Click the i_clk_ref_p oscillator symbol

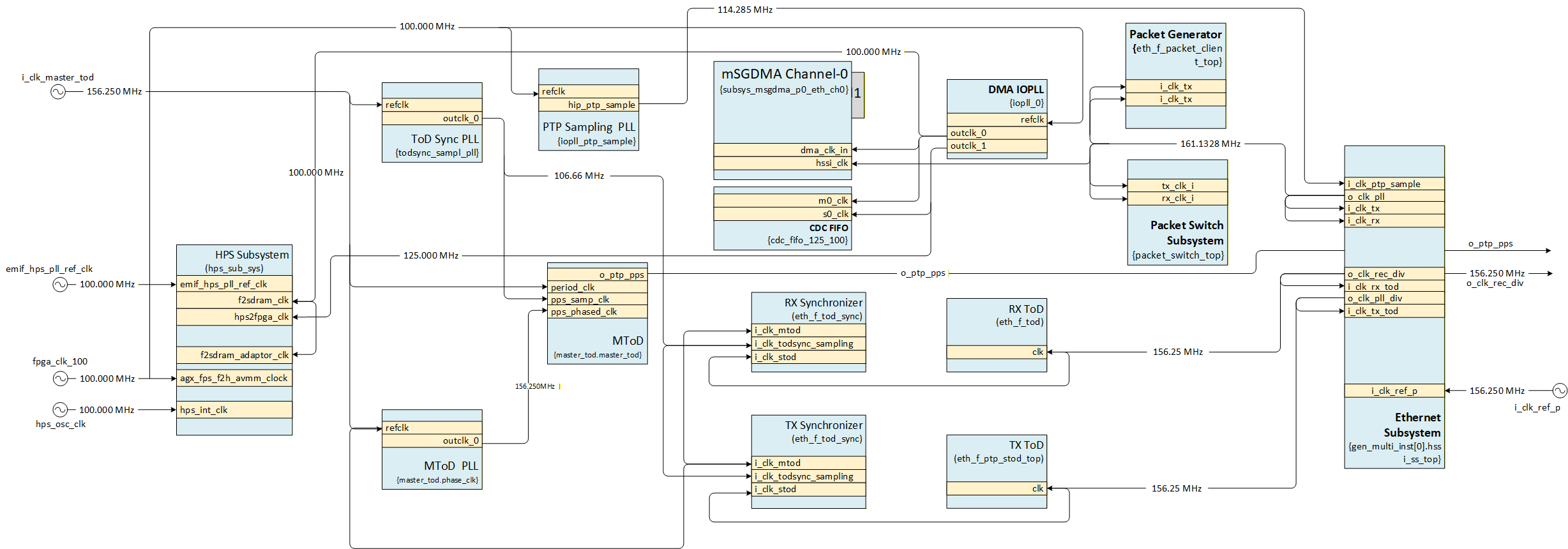click(x=1560, y=391)
